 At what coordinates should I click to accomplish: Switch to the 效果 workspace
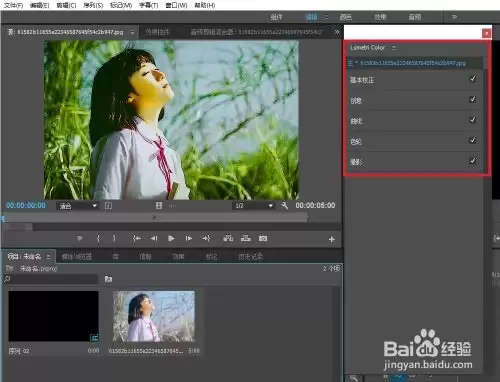pyautogui.click(x=380, y=17)
